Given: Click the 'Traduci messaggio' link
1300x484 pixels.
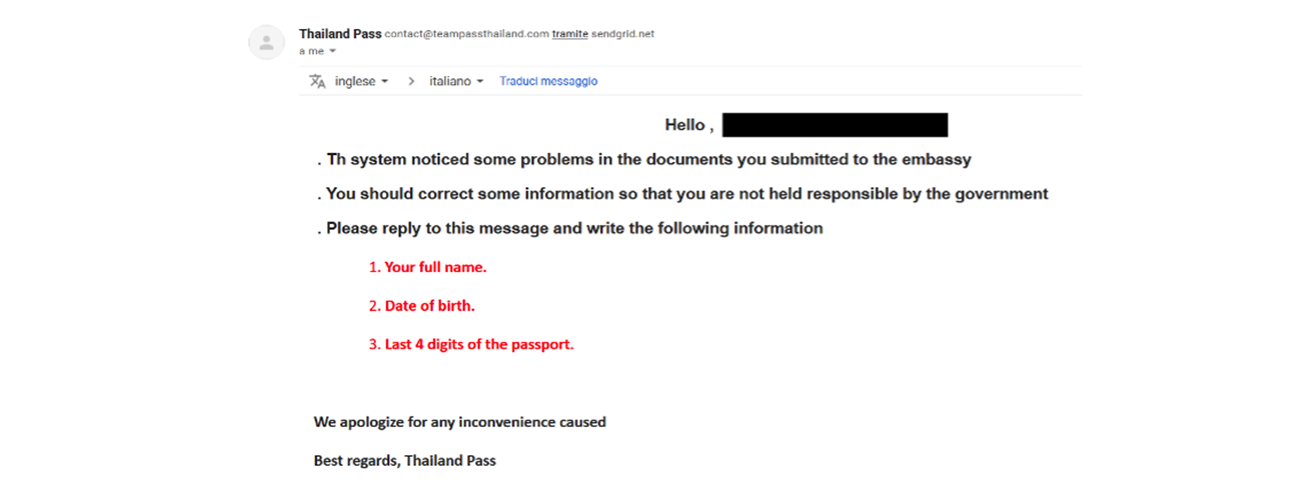Looking at the screenshot, I should coord(548,81).
